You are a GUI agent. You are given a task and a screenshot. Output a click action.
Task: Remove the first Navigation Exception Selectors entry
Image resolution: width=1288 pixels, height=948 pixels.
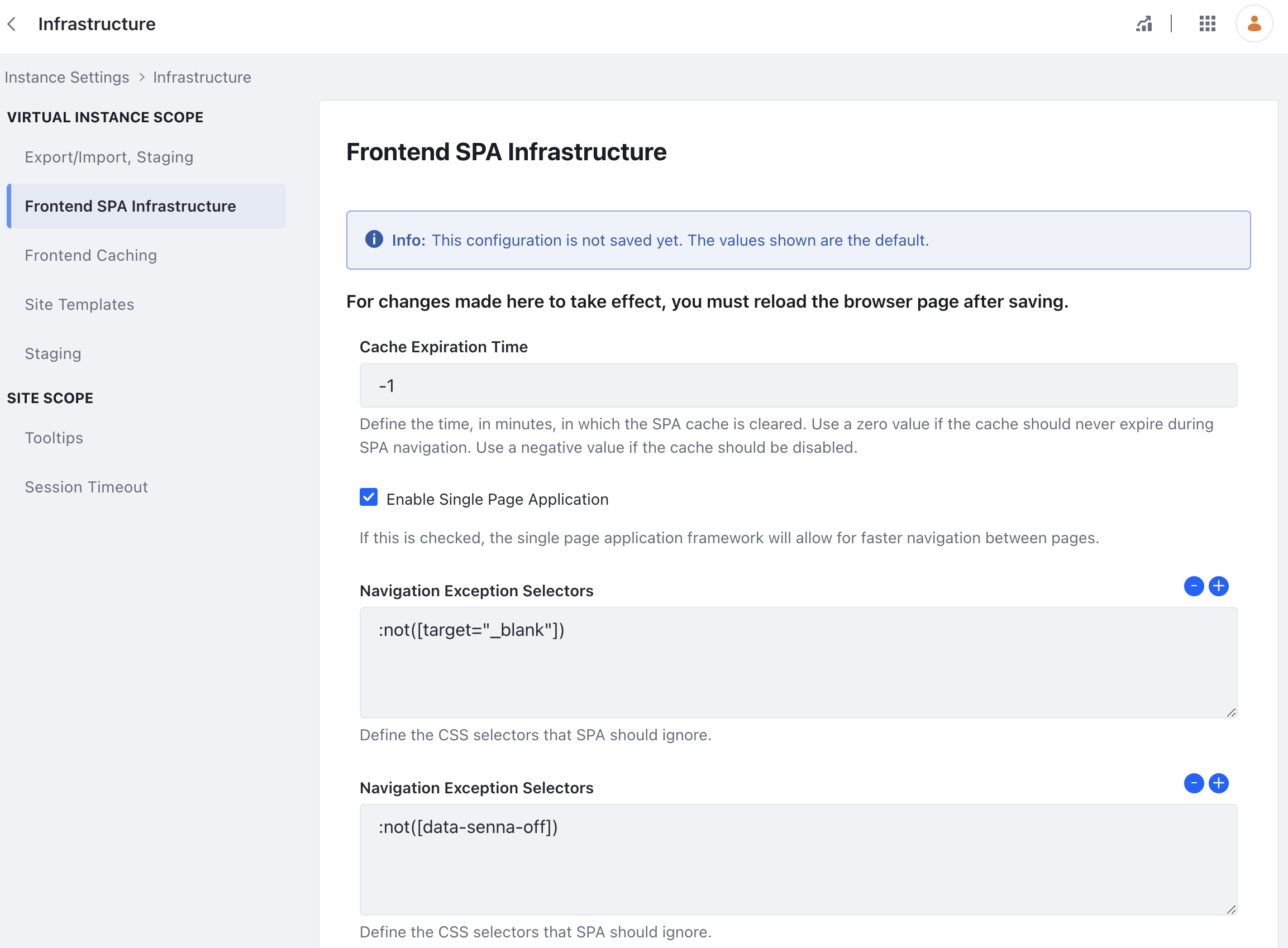[1193, 586]
